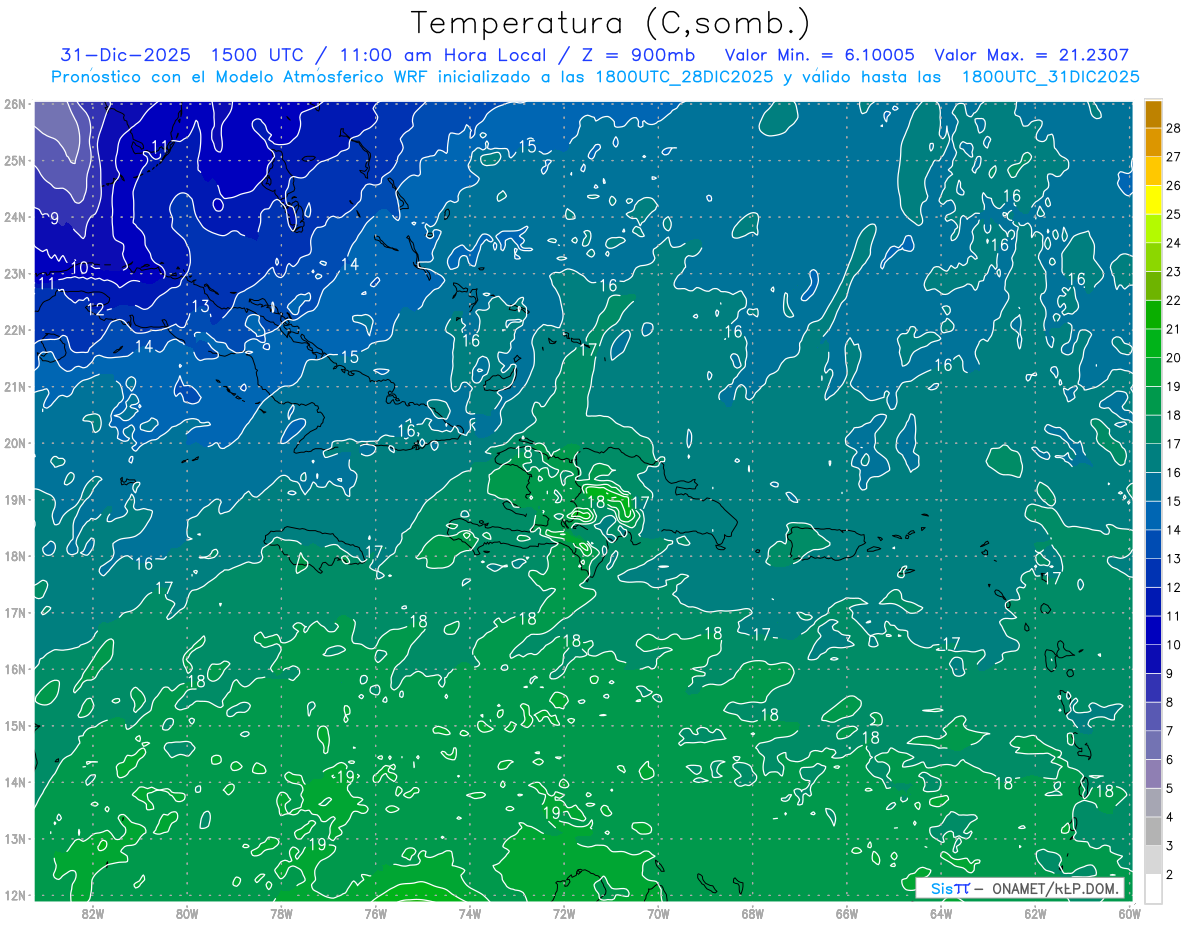Viewport: 1200px width, 927px height.
Task: Click the "26N" latitude axis label
Action: (14, 104)
